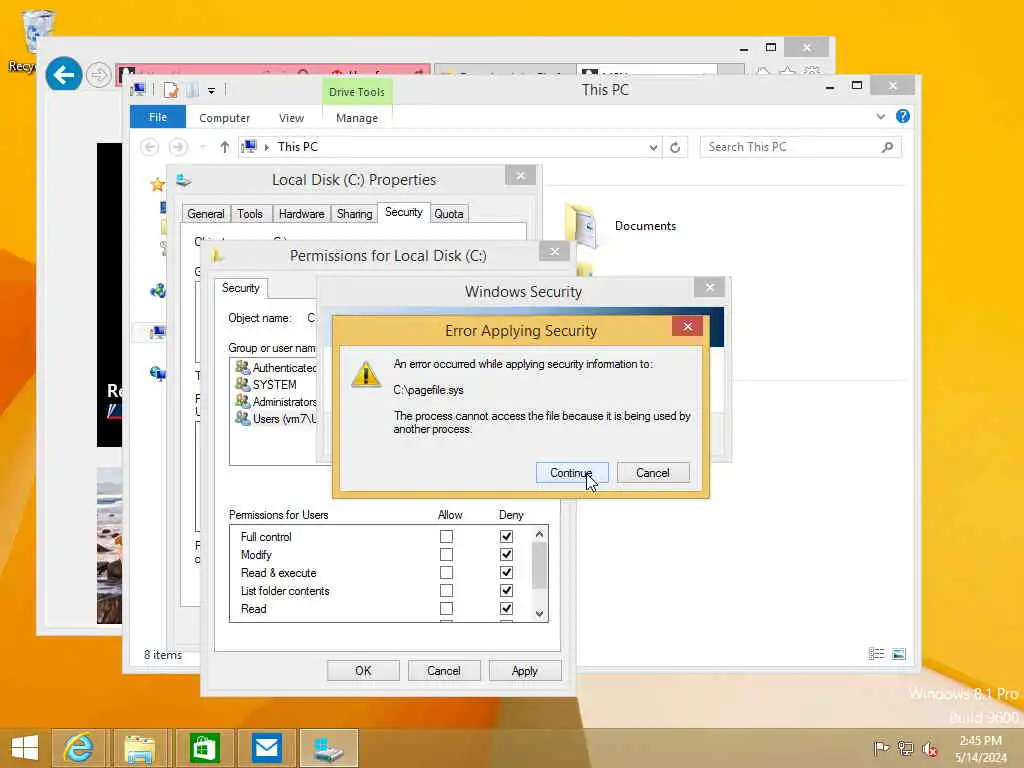
Task: Open Windows Store from taskbar
Action: tap(204, 748)
